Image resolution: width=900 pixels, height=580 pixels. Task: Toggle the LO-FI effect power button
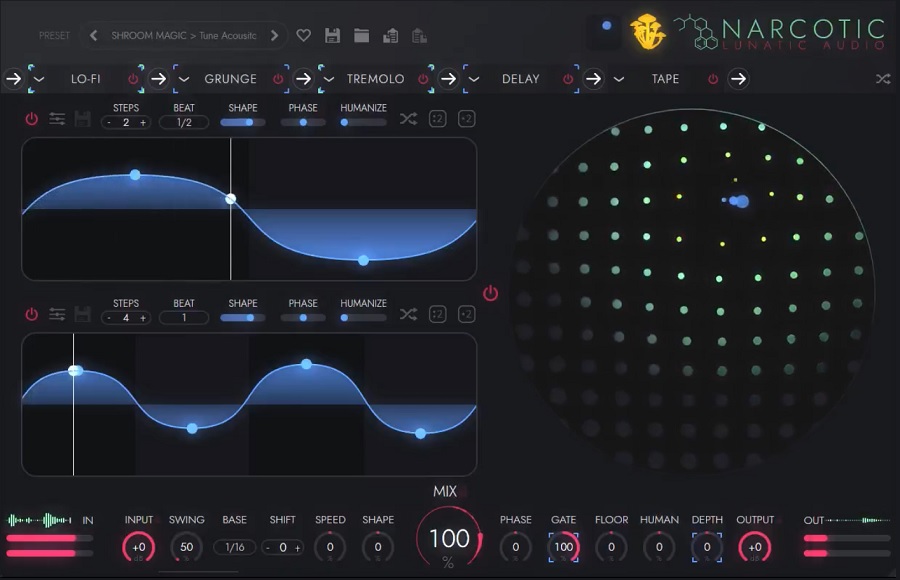tap(133, 79)
